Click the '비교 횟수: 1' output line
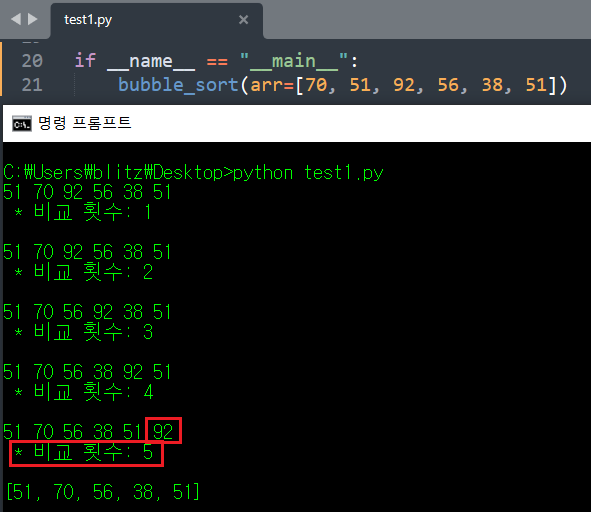The image size is (591, 512). (x=83, y=212)
